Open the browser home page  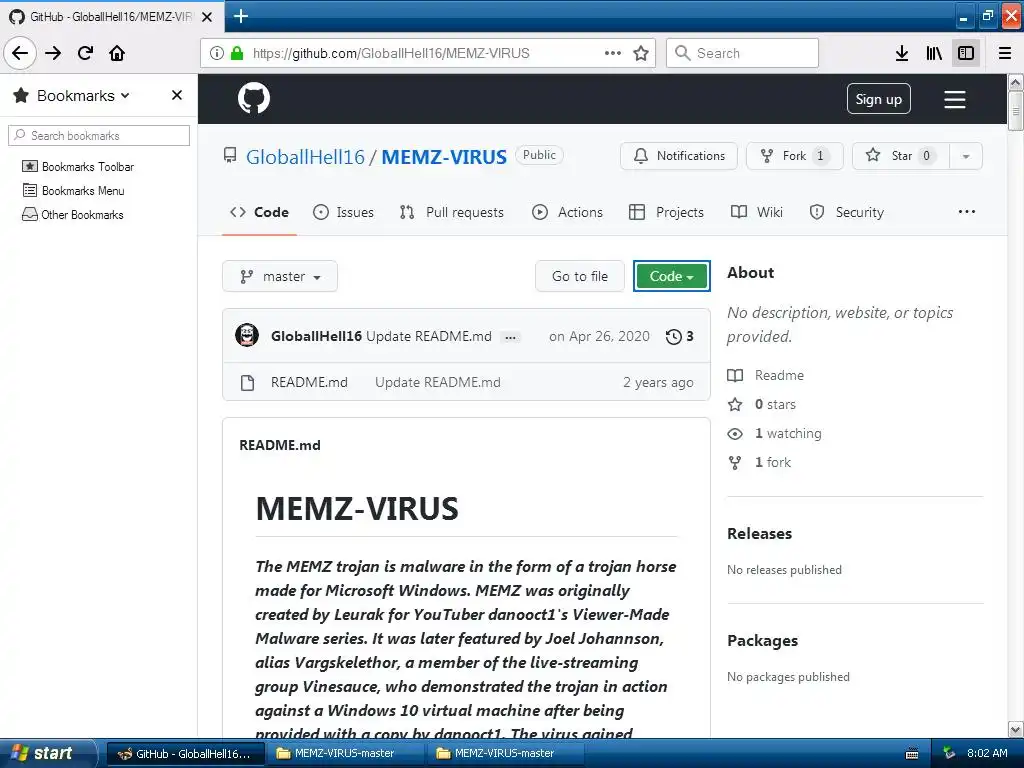pos(117,53)
